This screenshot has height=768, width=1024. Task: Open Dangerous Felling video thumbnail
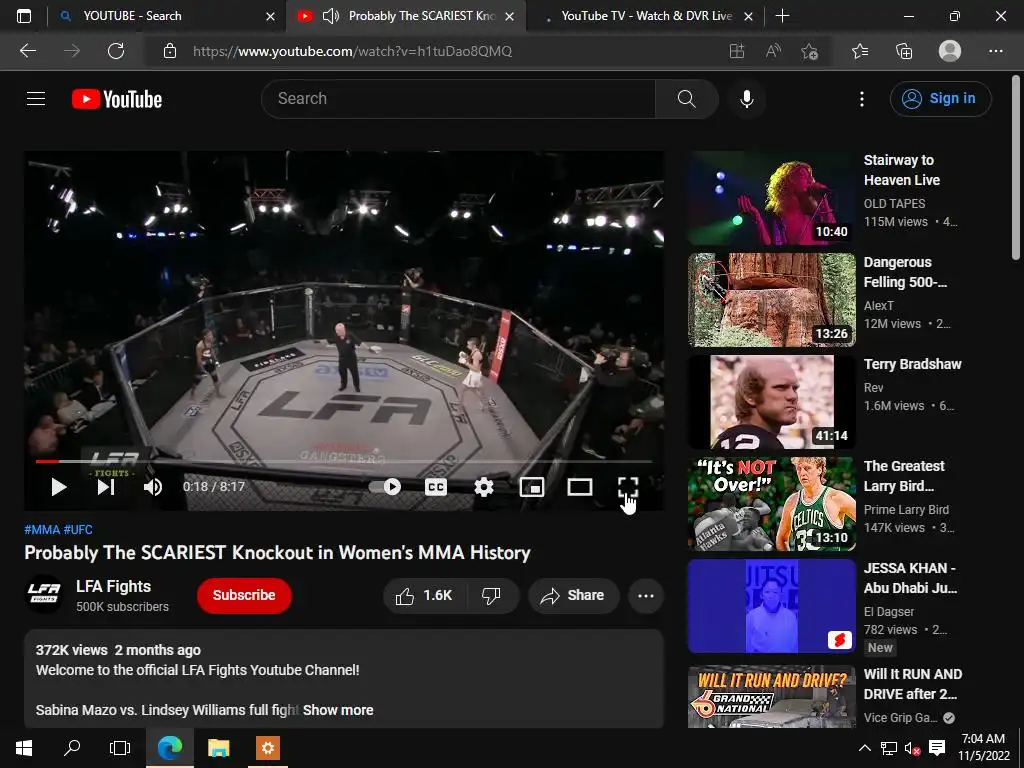pos(771,300)
